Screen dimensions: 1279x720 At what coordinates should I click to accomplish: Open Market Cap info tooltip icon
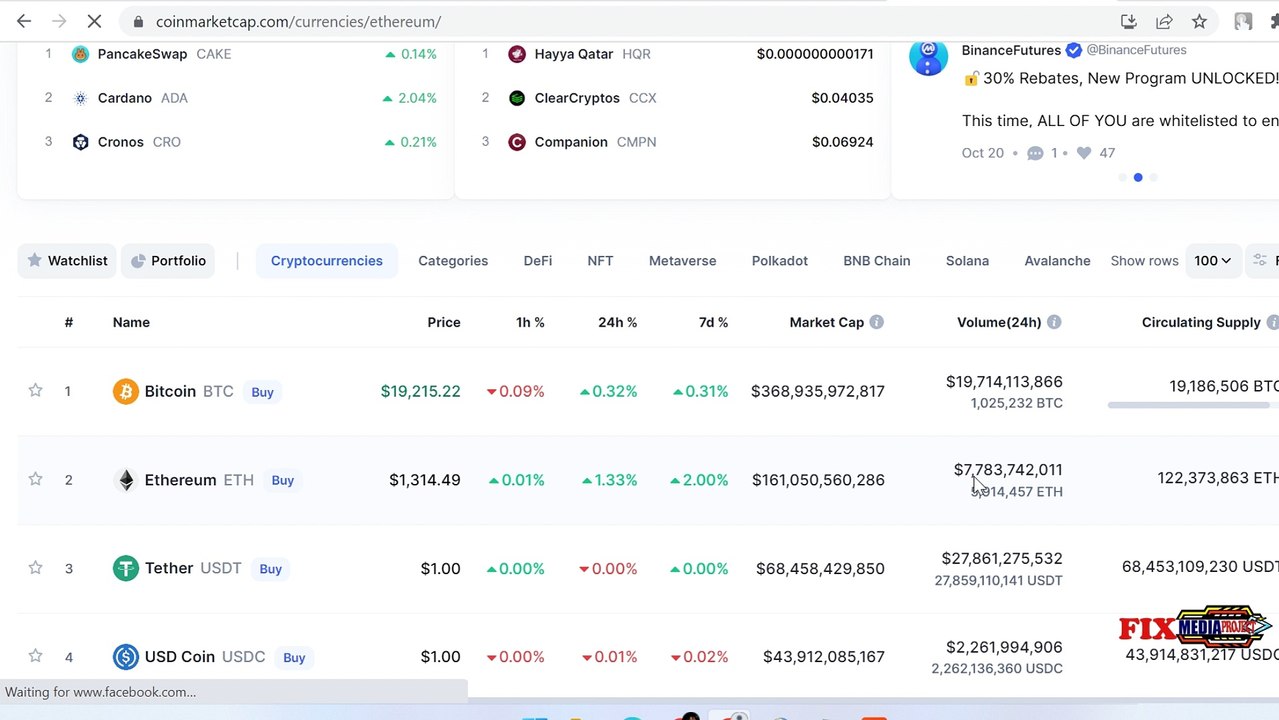(876, 322)
